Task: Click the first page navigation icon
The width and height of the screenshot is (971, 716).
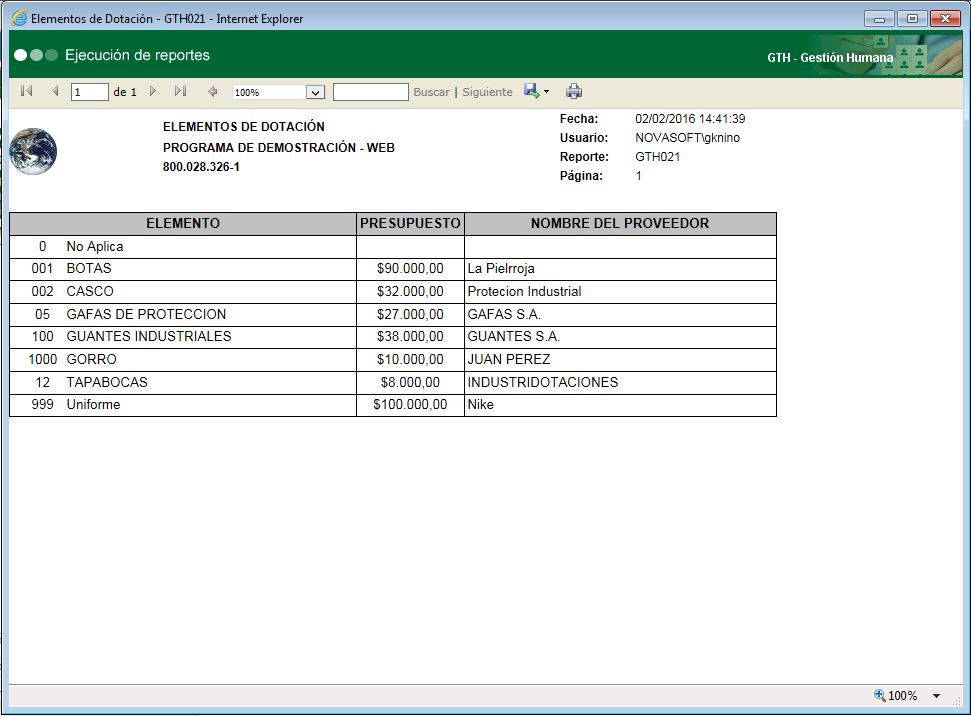Action: (x=26, y=91)
